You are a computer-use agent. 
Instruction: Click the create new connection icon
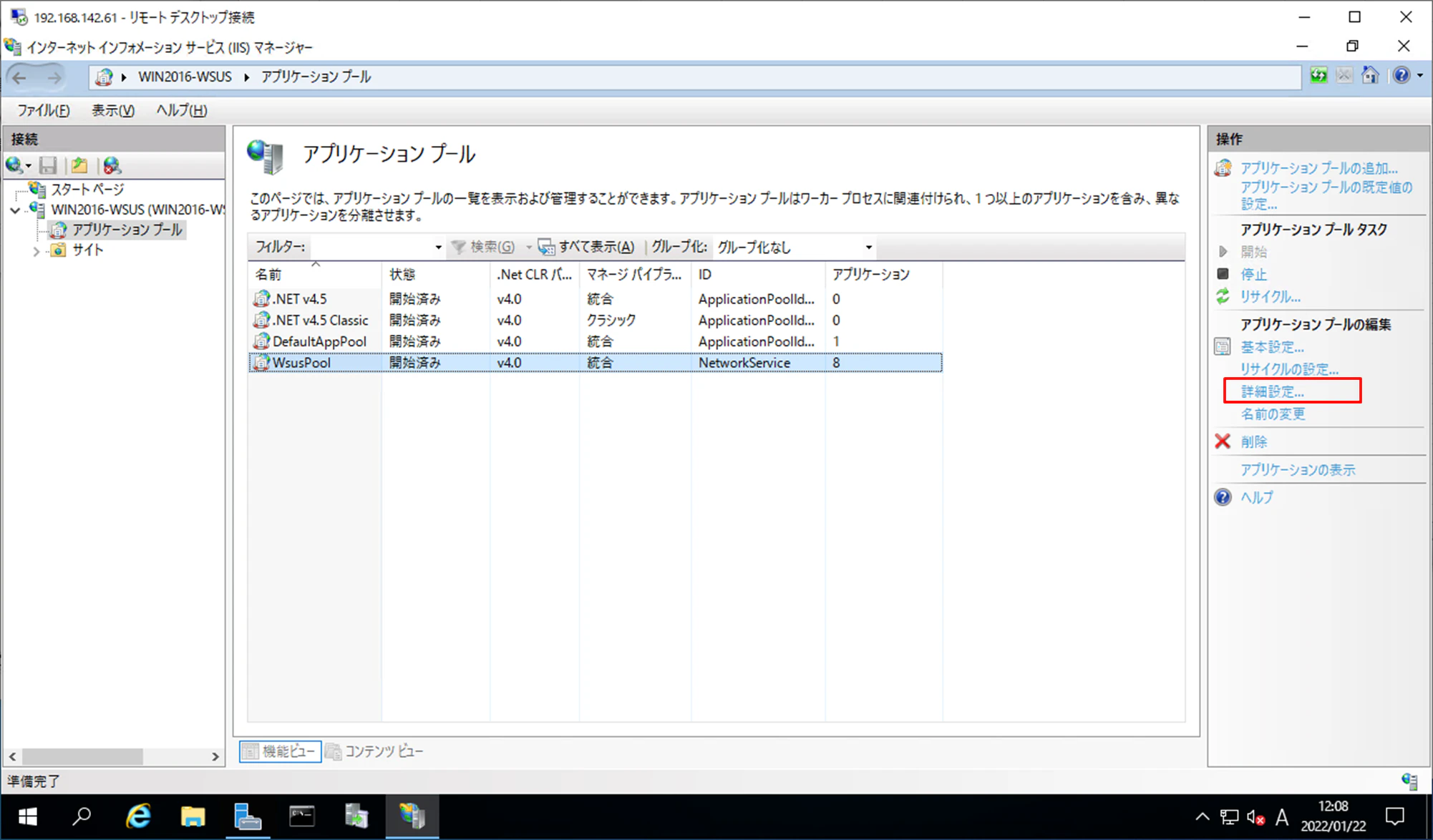15,166
